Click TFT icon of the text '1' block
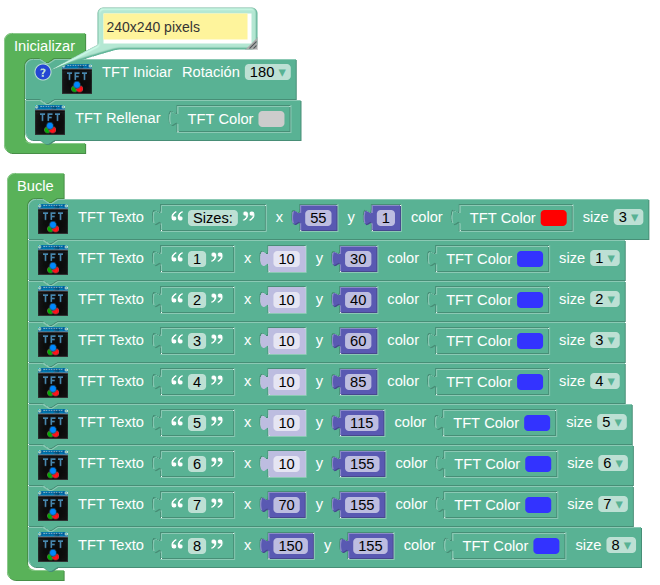660x585 pixels. [x=53, y=259]
